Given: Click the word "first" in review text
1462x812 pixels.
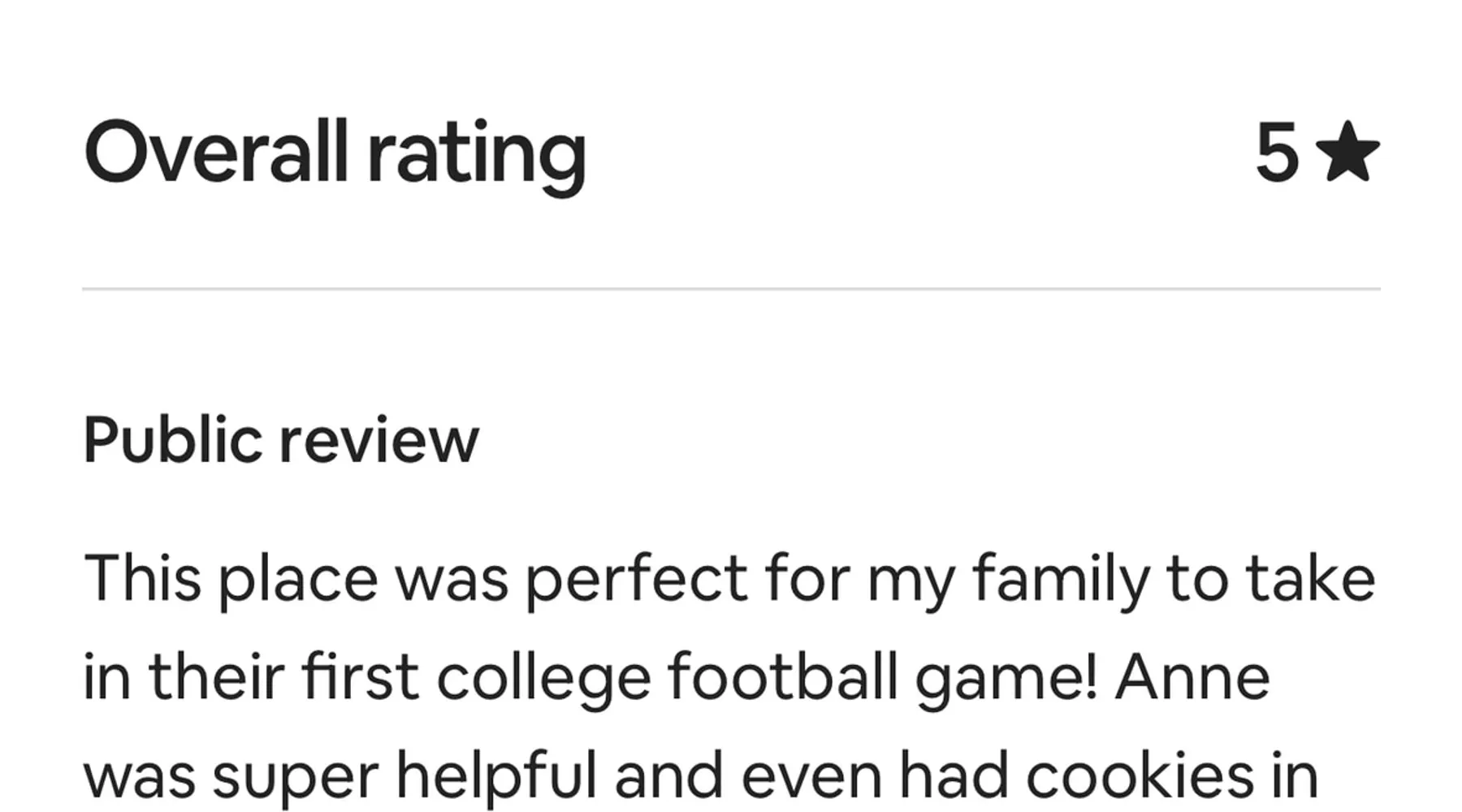Looking at the screenshot, I should [x=360, y=677].
